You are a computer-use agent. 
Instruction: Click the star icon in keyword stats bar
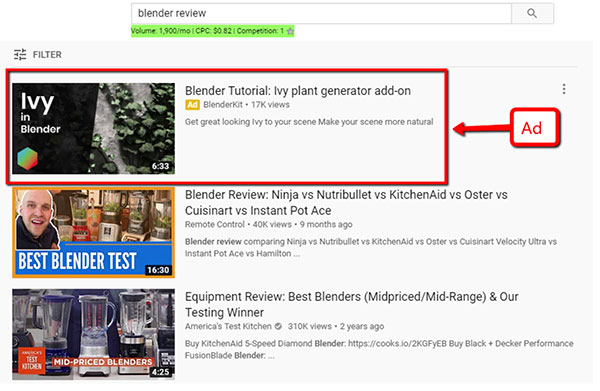tap(290, 31)
